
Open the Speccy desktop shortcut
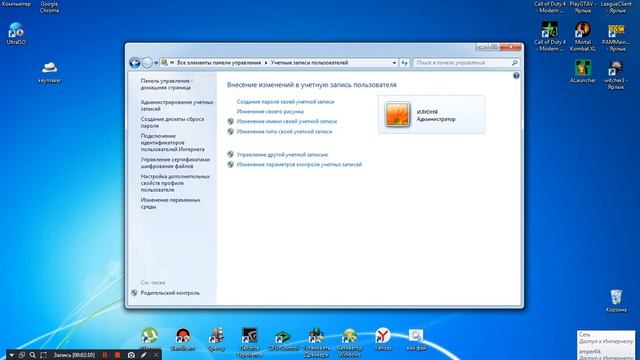pos(216,339)
